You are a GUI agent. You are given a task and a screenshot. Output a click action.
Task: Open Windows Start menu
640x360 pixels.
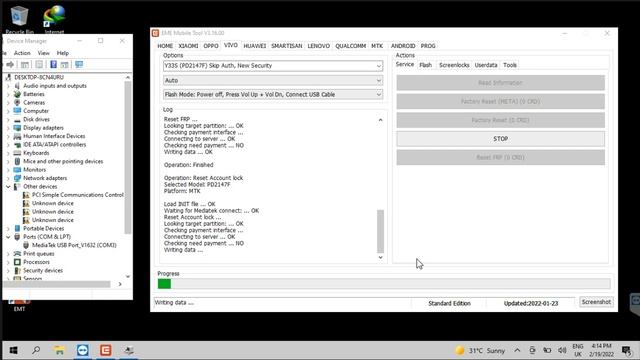point(13,350)
